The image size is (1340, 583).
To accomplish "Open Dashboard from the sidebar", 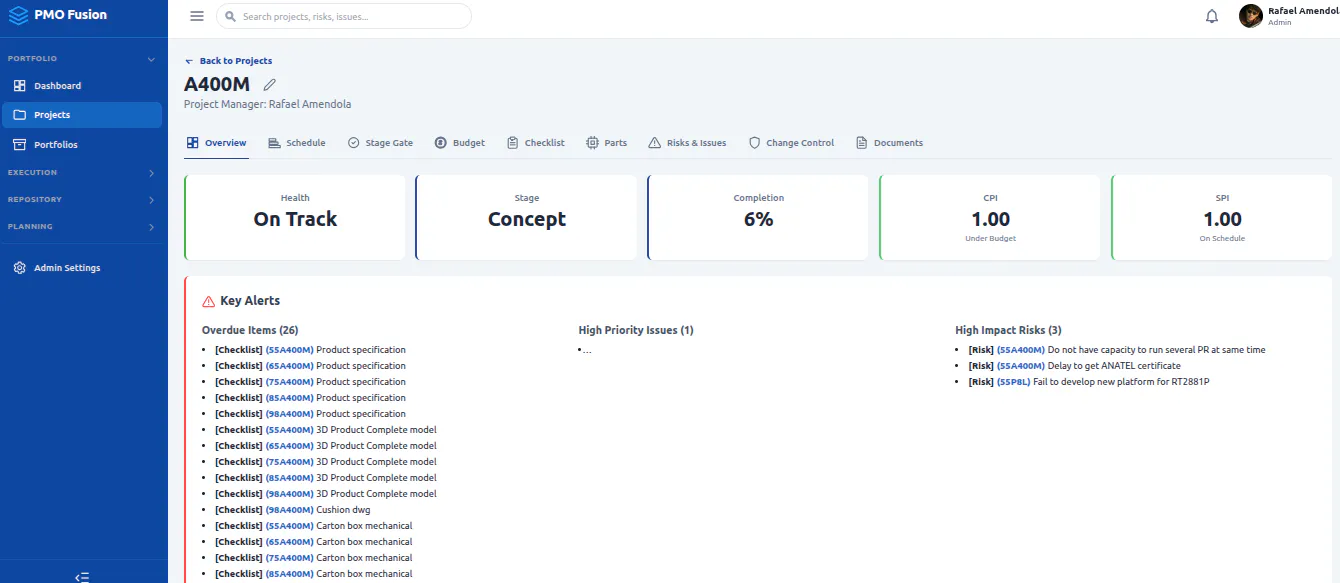I will pos(82,86).
